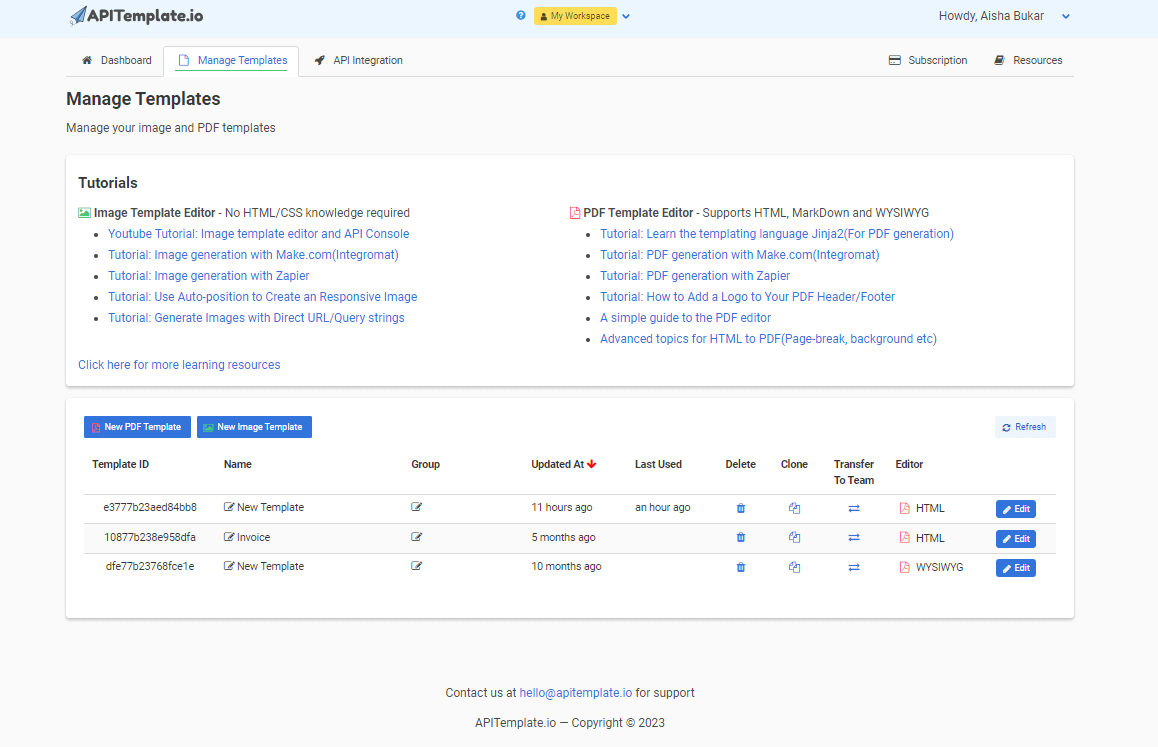Rename the New Template via pencil icon
The width and height of the screenshot is (1158, 747).
pos(231,507)
